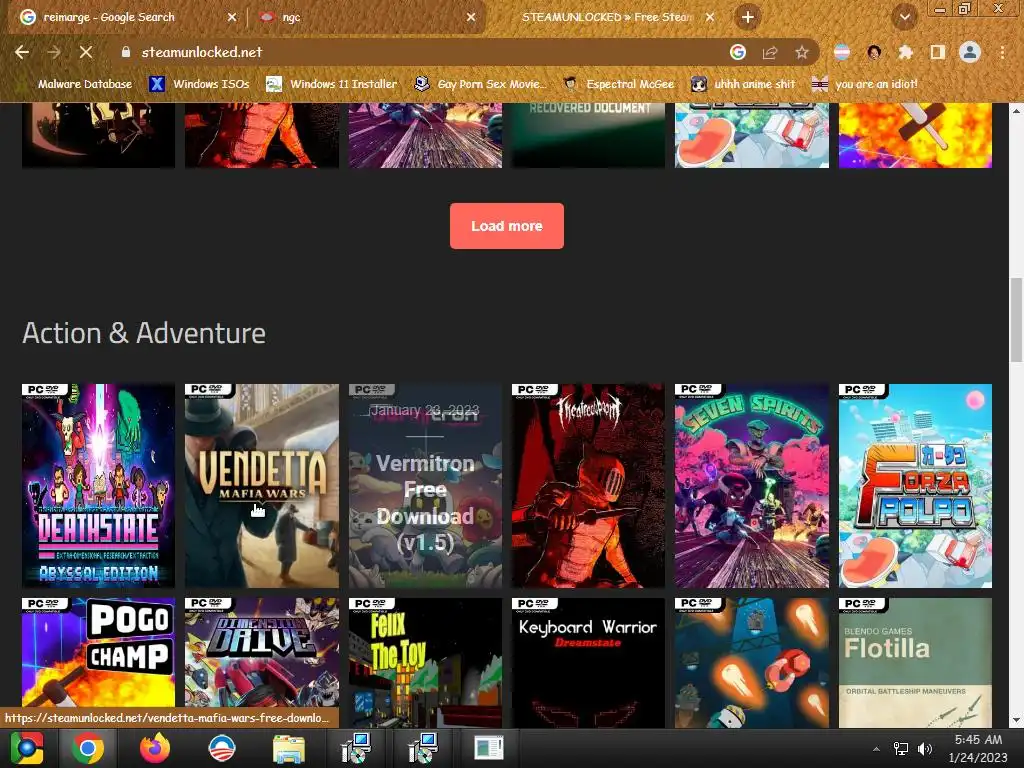Open File Explorer folder on taskbar
The width and height of the screenshot is (1024, 768).
point(288,748)
